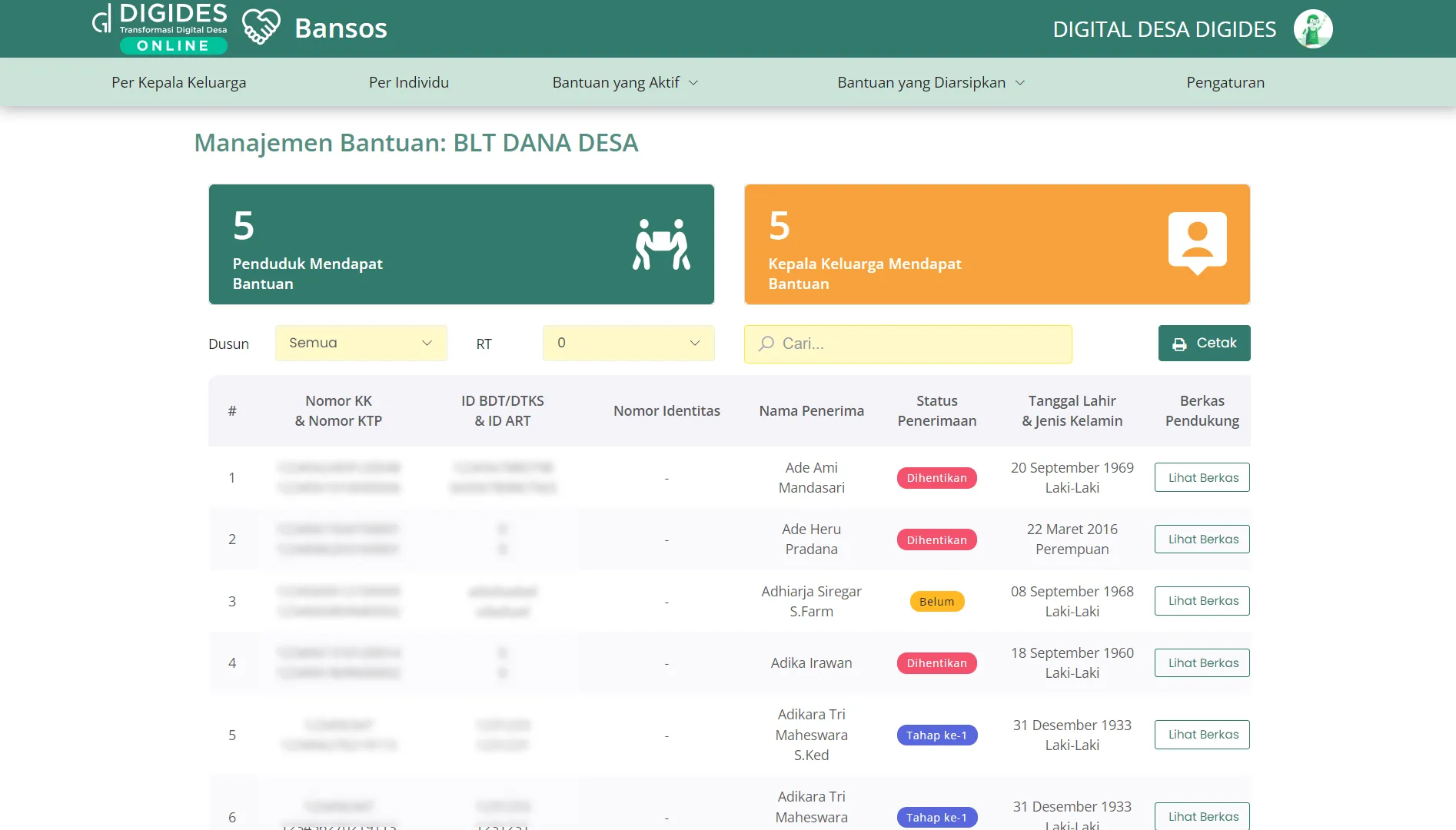
Task: Click birthdate 20 September 1969
Action: 1072,467
